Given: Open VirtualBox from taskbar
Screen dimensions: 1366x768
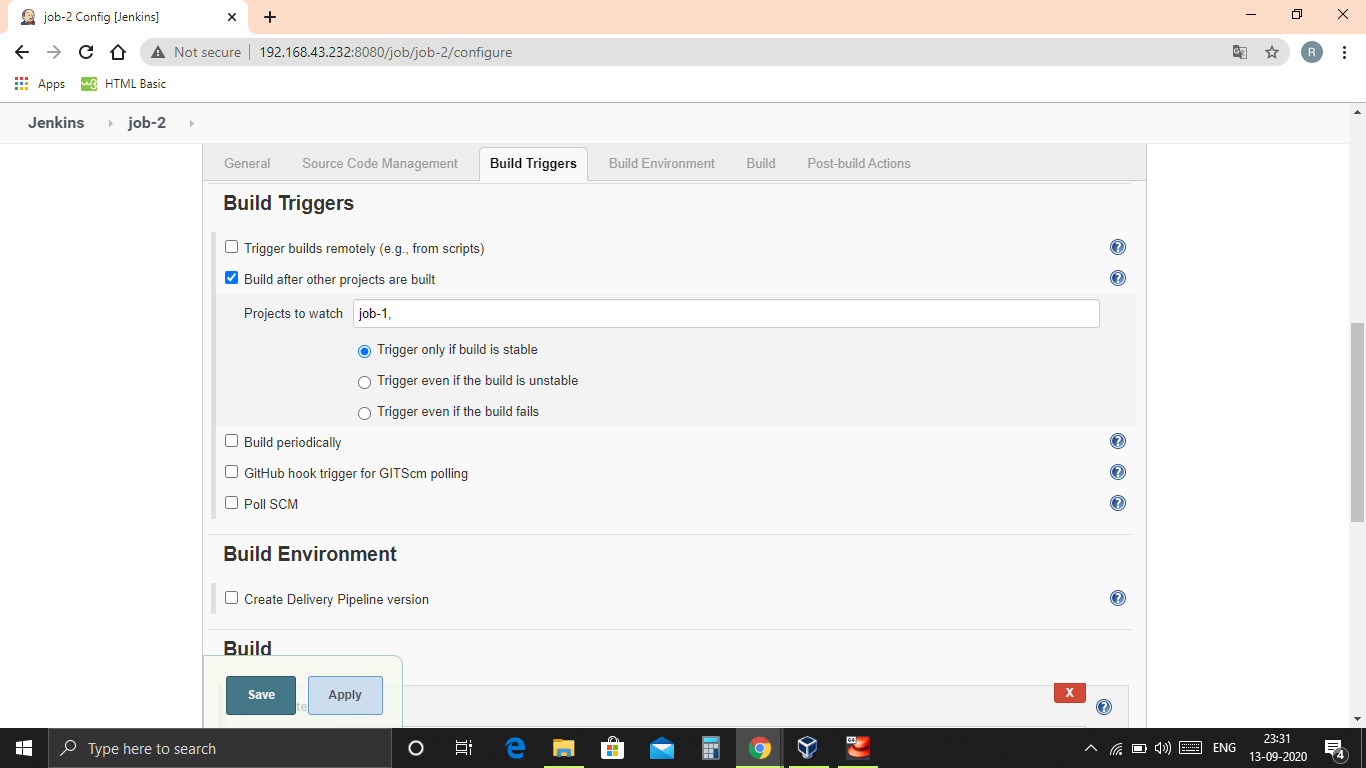Looking at the screenshot, I should click(808, 748).
